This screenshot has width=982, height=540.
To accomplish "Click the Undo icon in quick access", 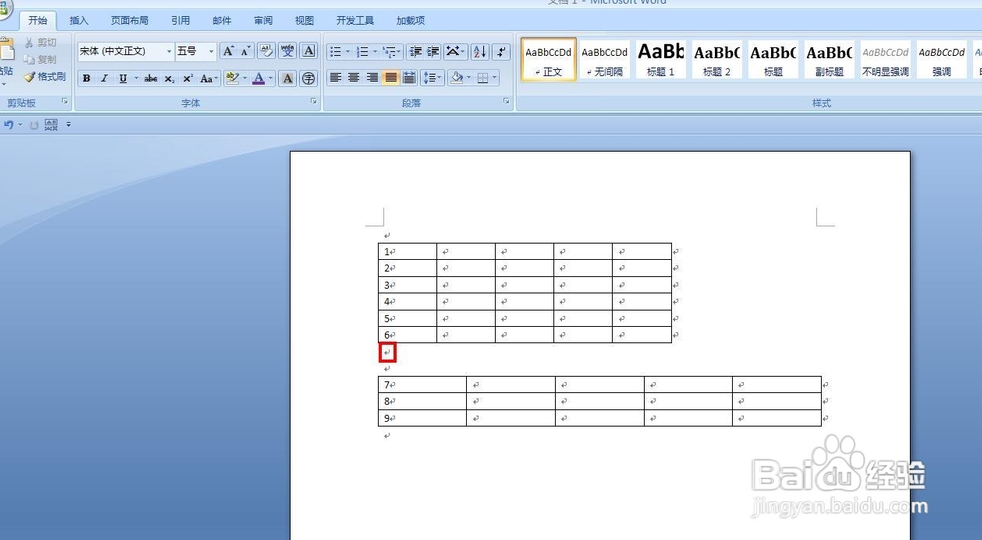I will coord(9,125).
